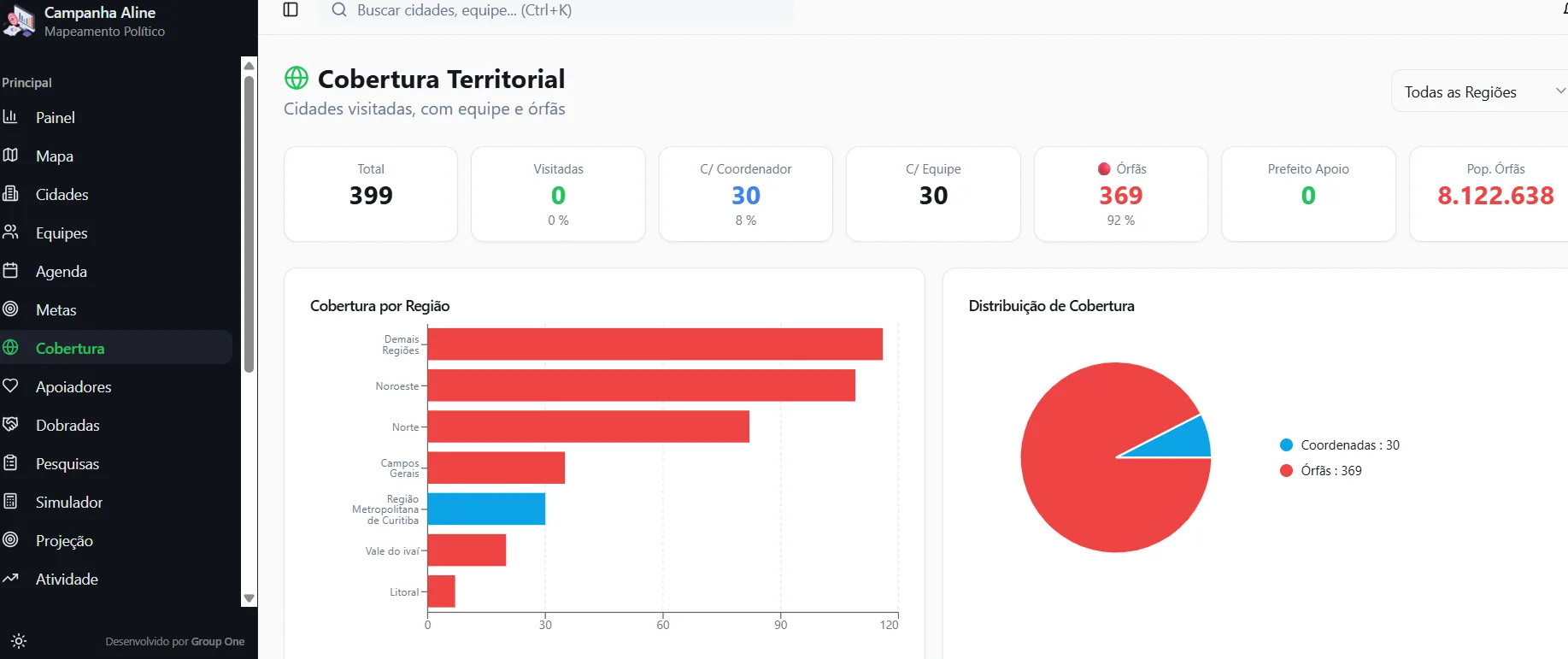The image size is (1568, 659).
Task: Click the sidebar scrollbar up arrow
Action: (250, 66)
